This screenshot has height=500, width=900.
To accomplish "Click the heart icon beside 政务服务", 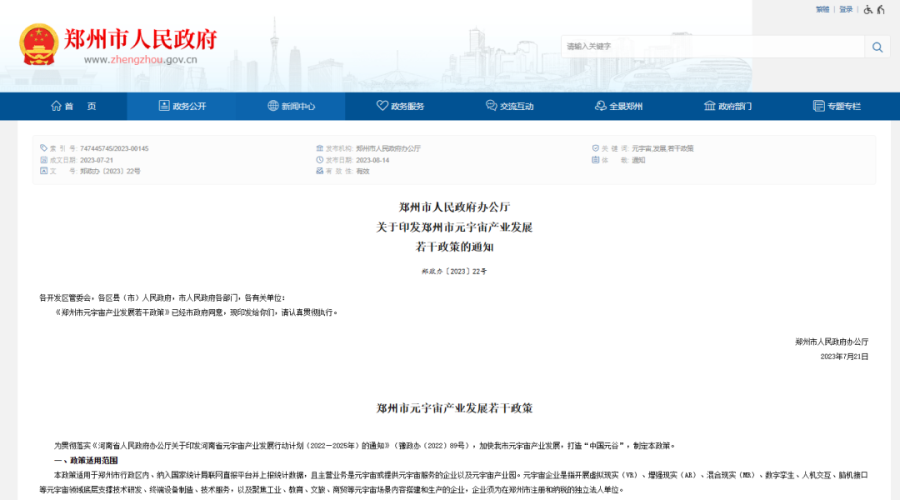I will point(382,106).
